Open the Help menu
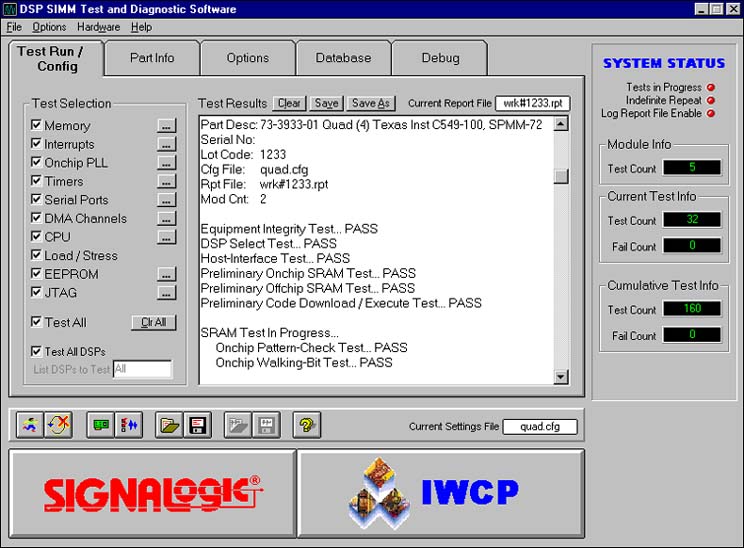 (x=141, y=27)
